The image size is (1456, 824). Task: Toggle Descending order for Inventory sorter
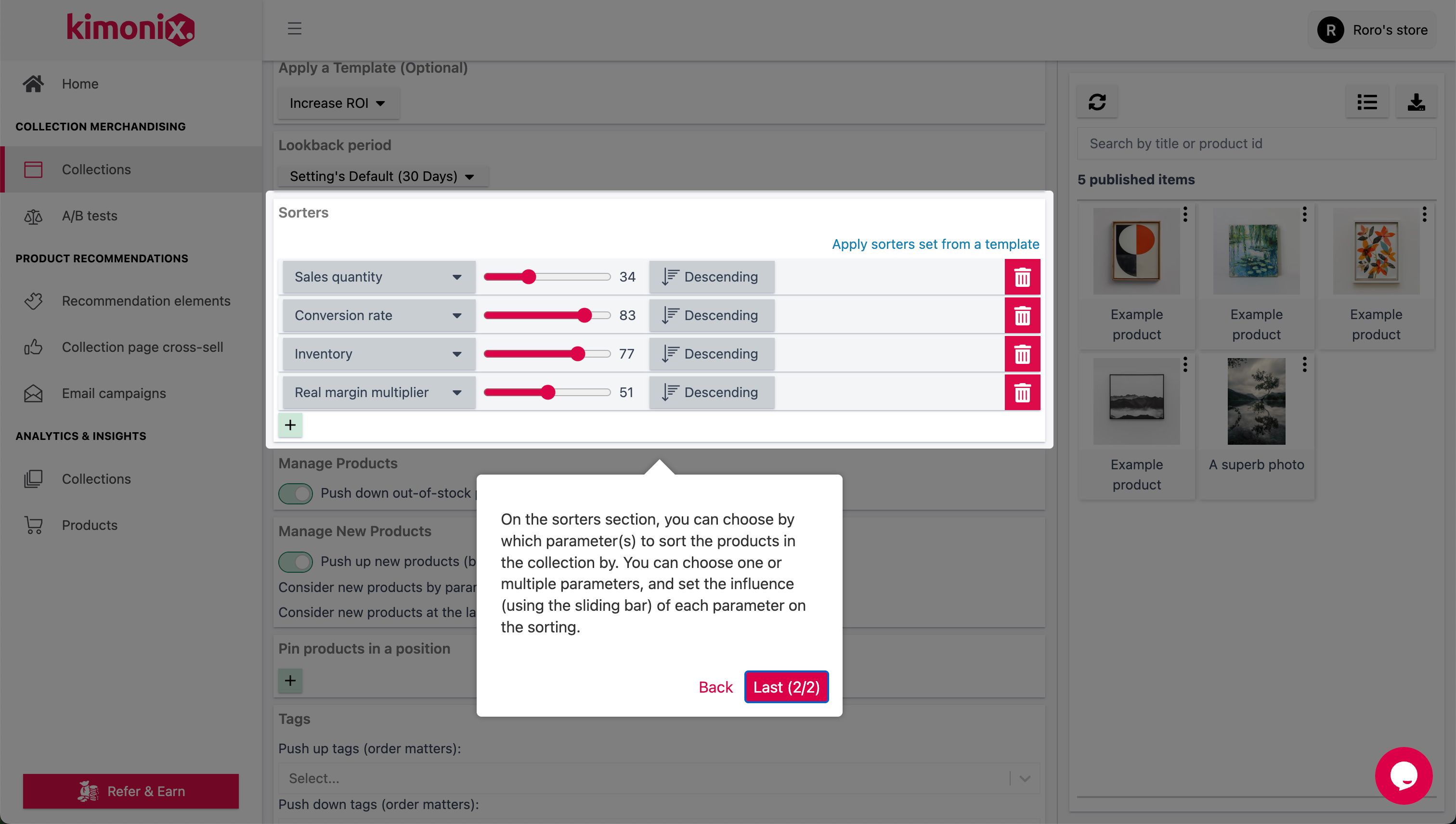coord(712,353)
